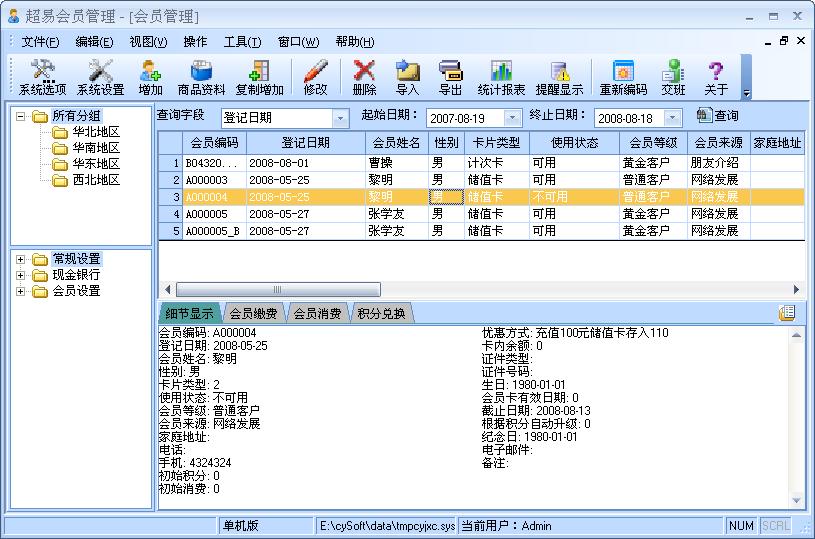Select member code A000005_B cell
The width and height of the screenshot is (815, 539).
(214, 231)
